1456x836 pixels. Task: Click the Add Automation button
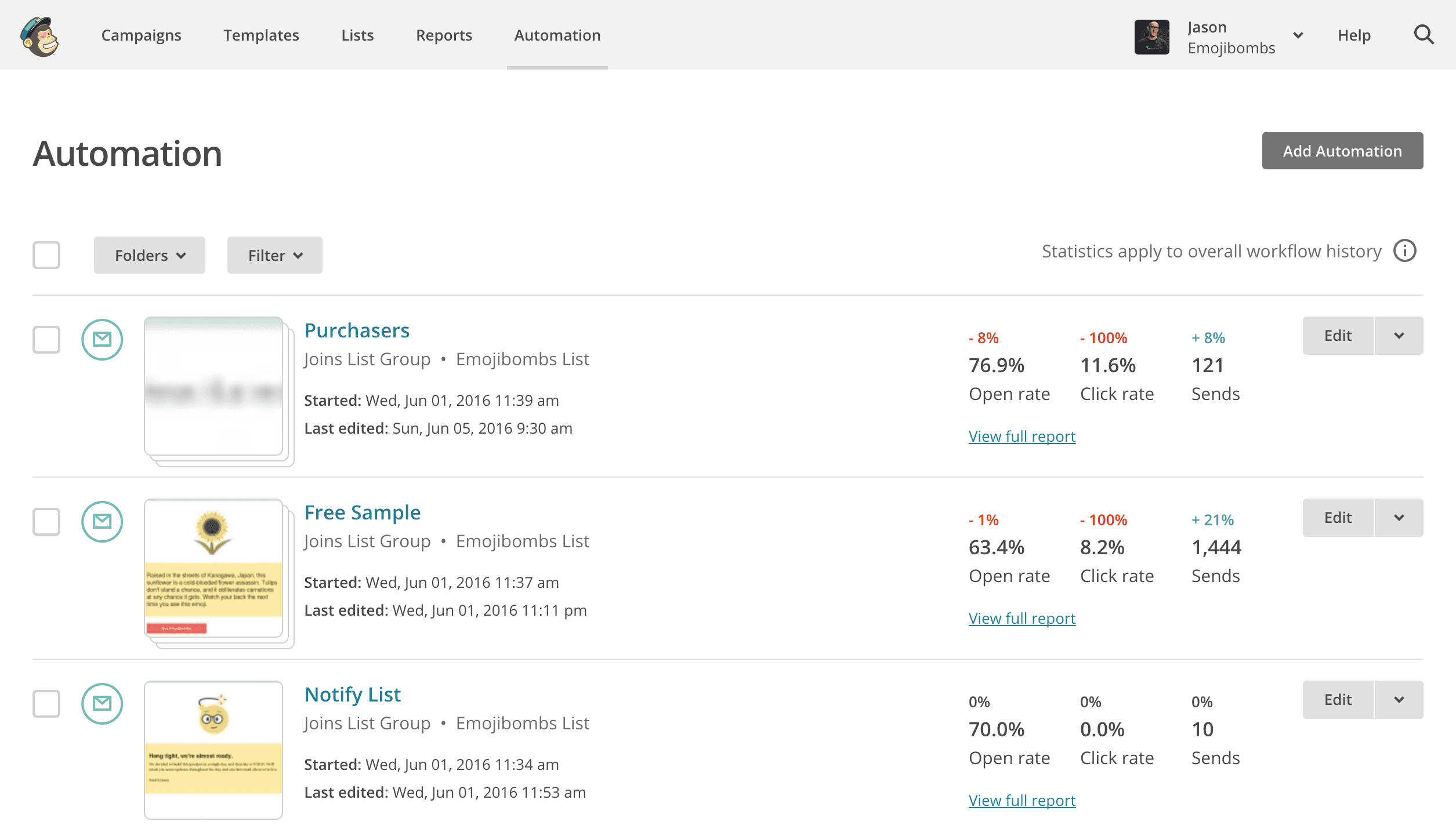click(1342, 151)
